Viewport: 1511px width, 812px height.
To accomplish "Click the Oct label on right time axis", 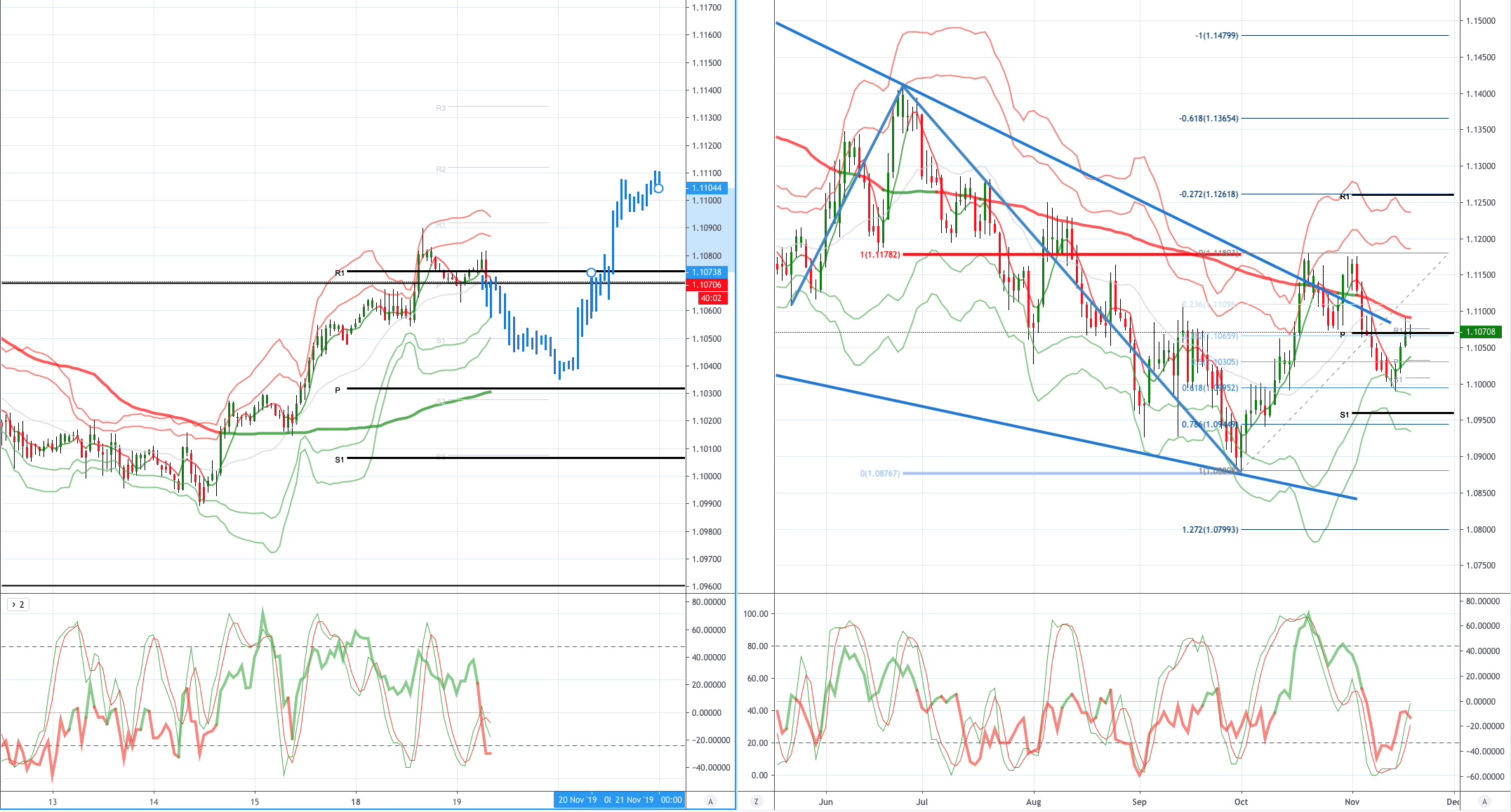I will pyautogui.click(x=1242, y=801).
